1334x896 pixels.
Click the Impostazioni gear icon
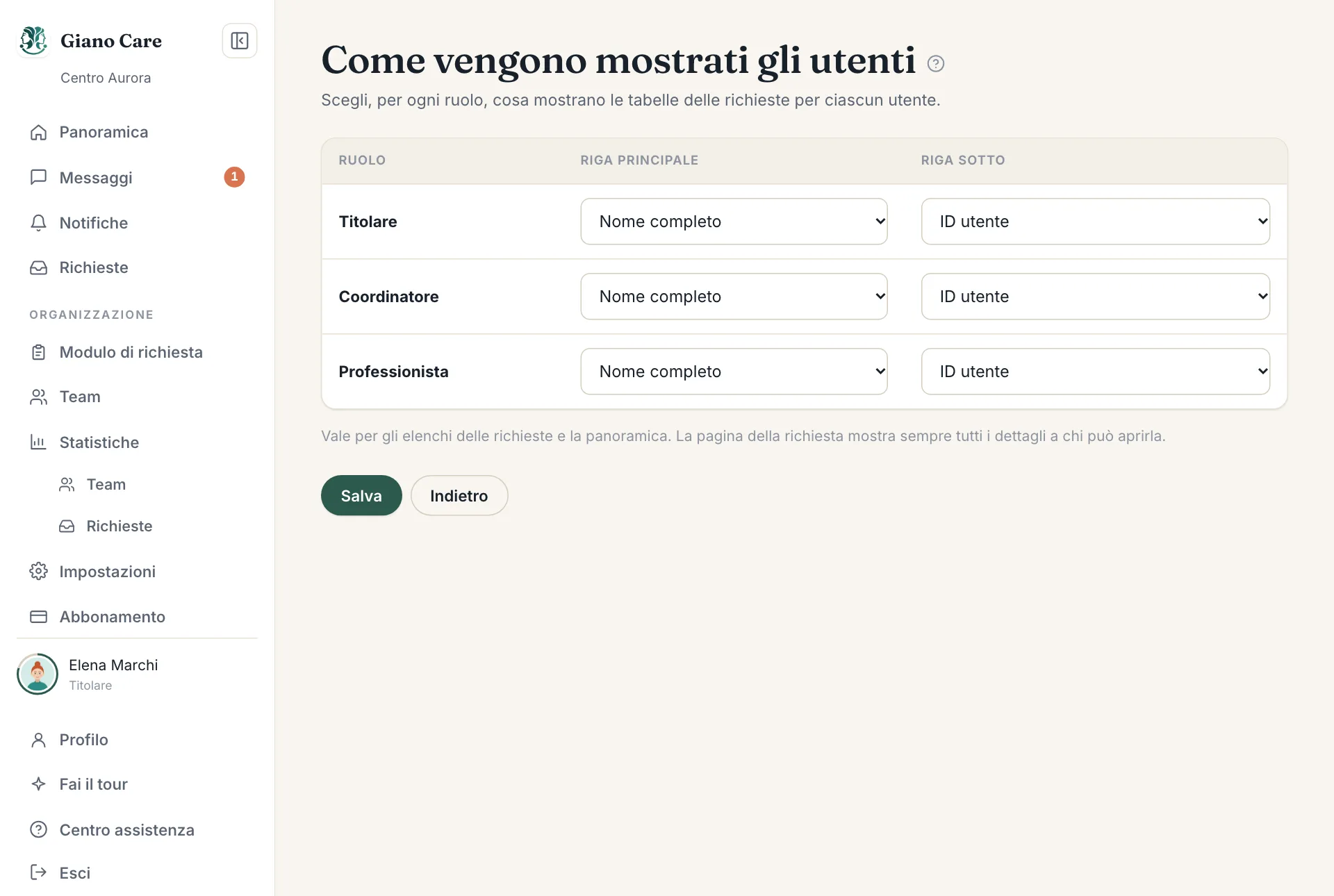point(39,572)
